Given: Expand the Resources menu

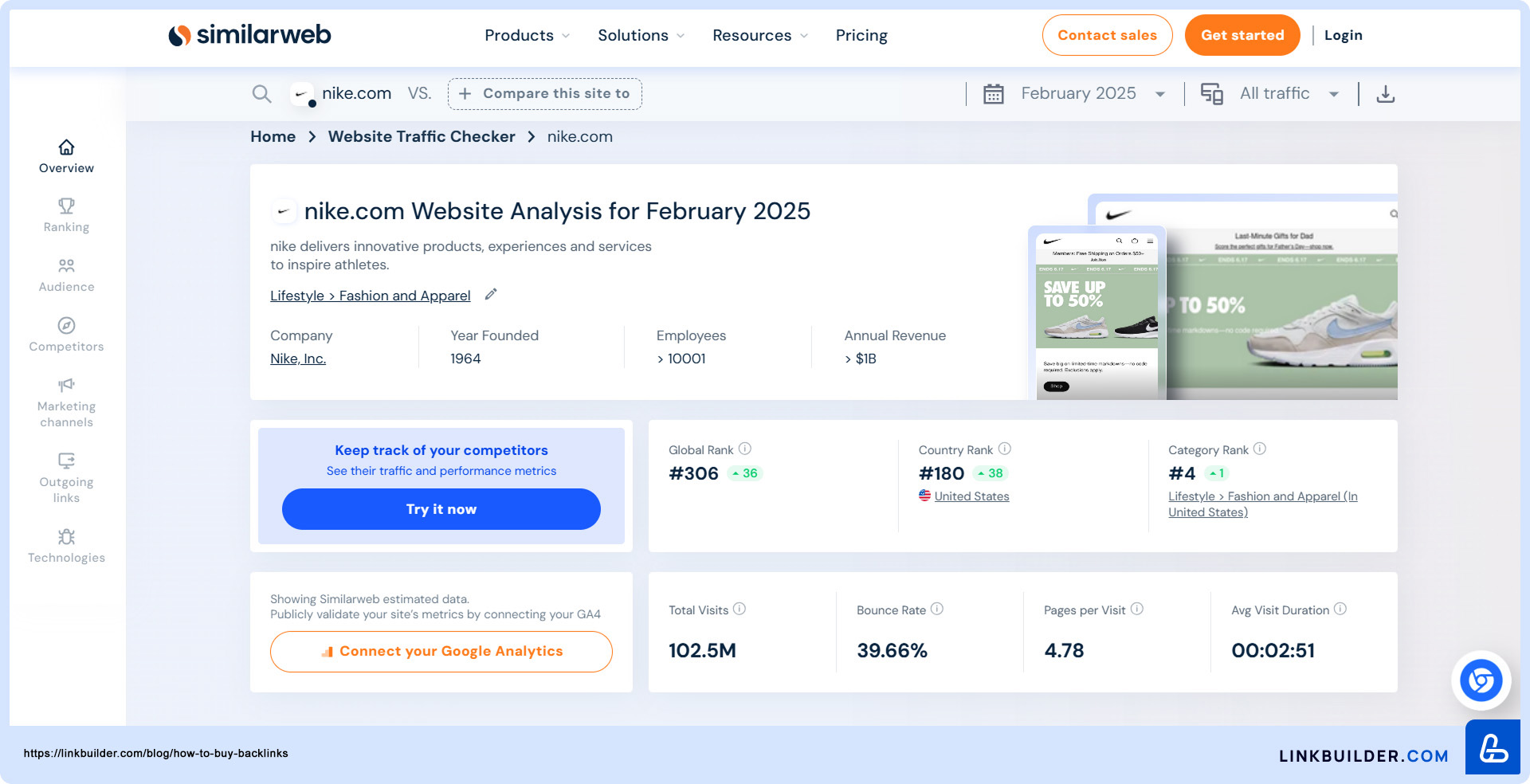Looking at the screenshot, I should (759, 35).
